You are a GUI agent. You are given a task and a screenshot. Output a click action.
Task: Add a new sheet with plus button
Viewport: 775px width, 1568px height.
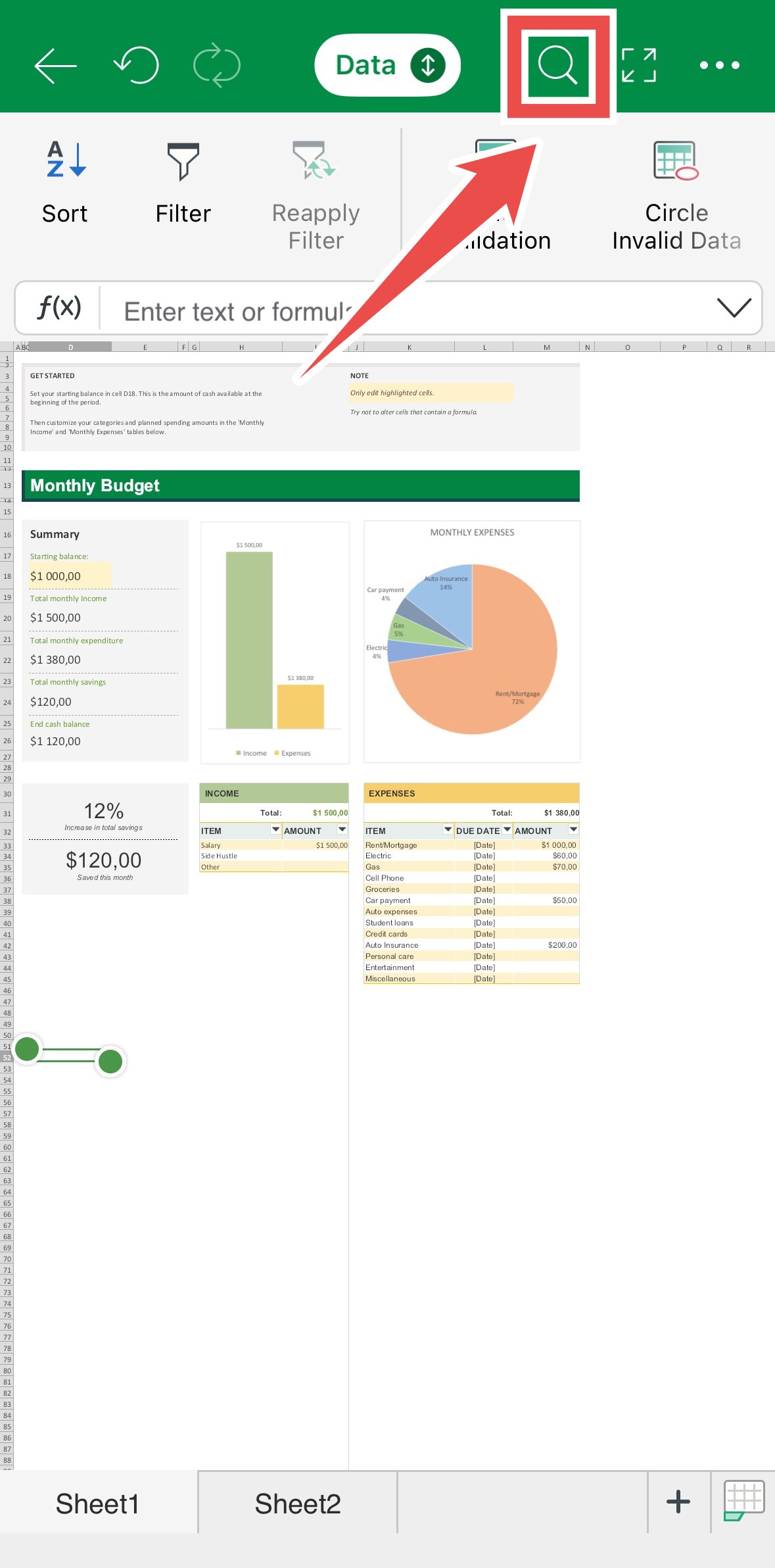(x=678, y=1502)
